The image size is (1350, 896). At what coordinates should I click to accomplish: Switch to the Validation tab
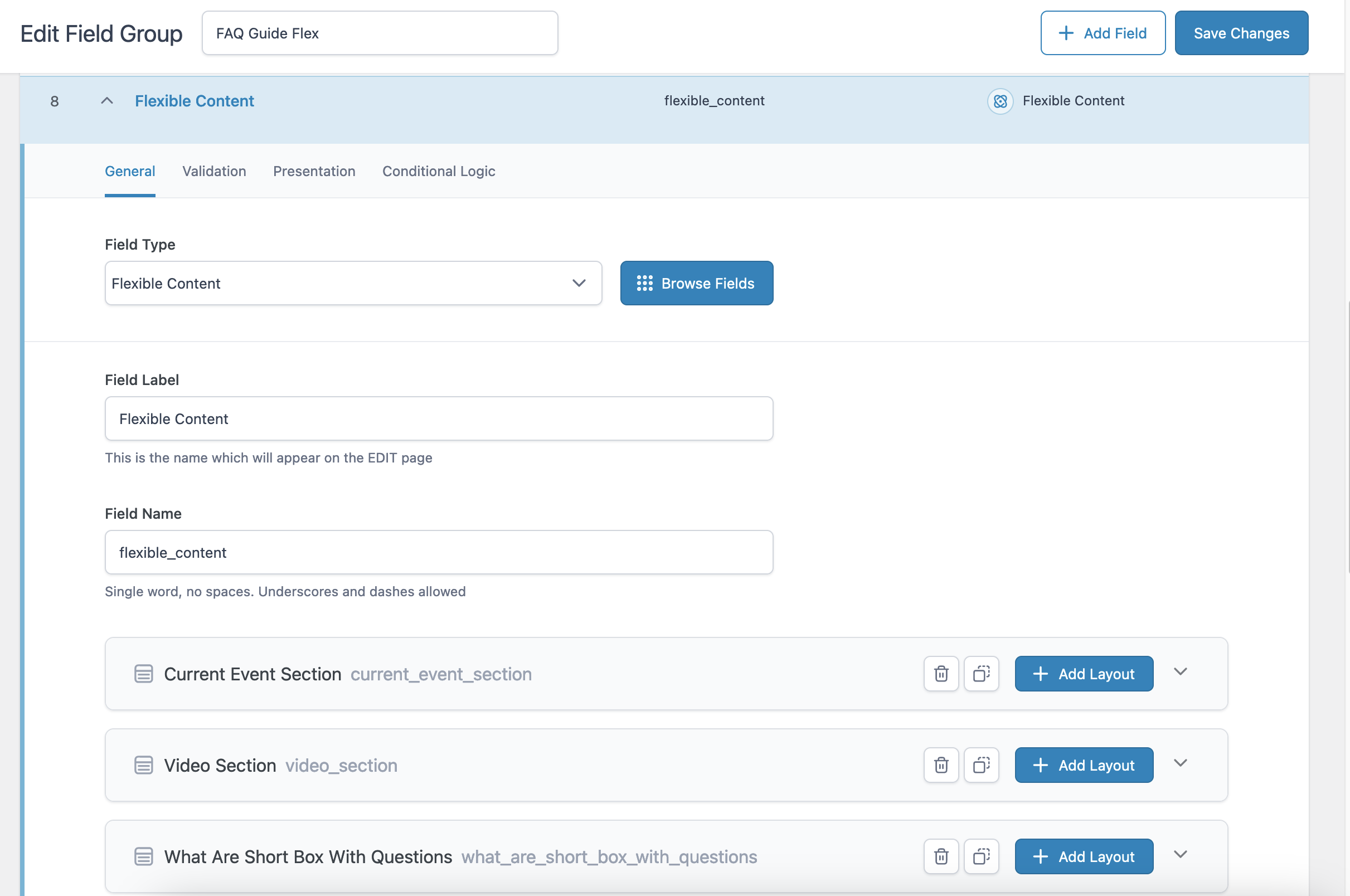click(214, 172)
